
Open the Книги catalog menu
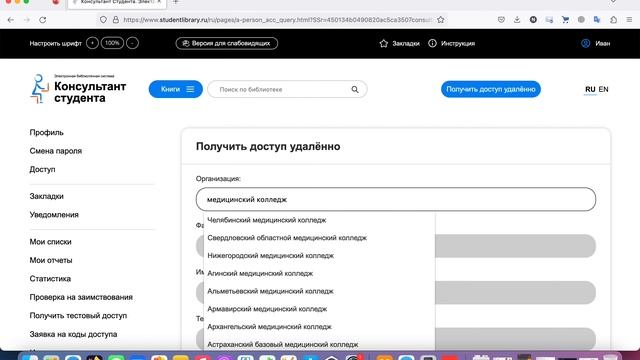[x=176, y=89]
